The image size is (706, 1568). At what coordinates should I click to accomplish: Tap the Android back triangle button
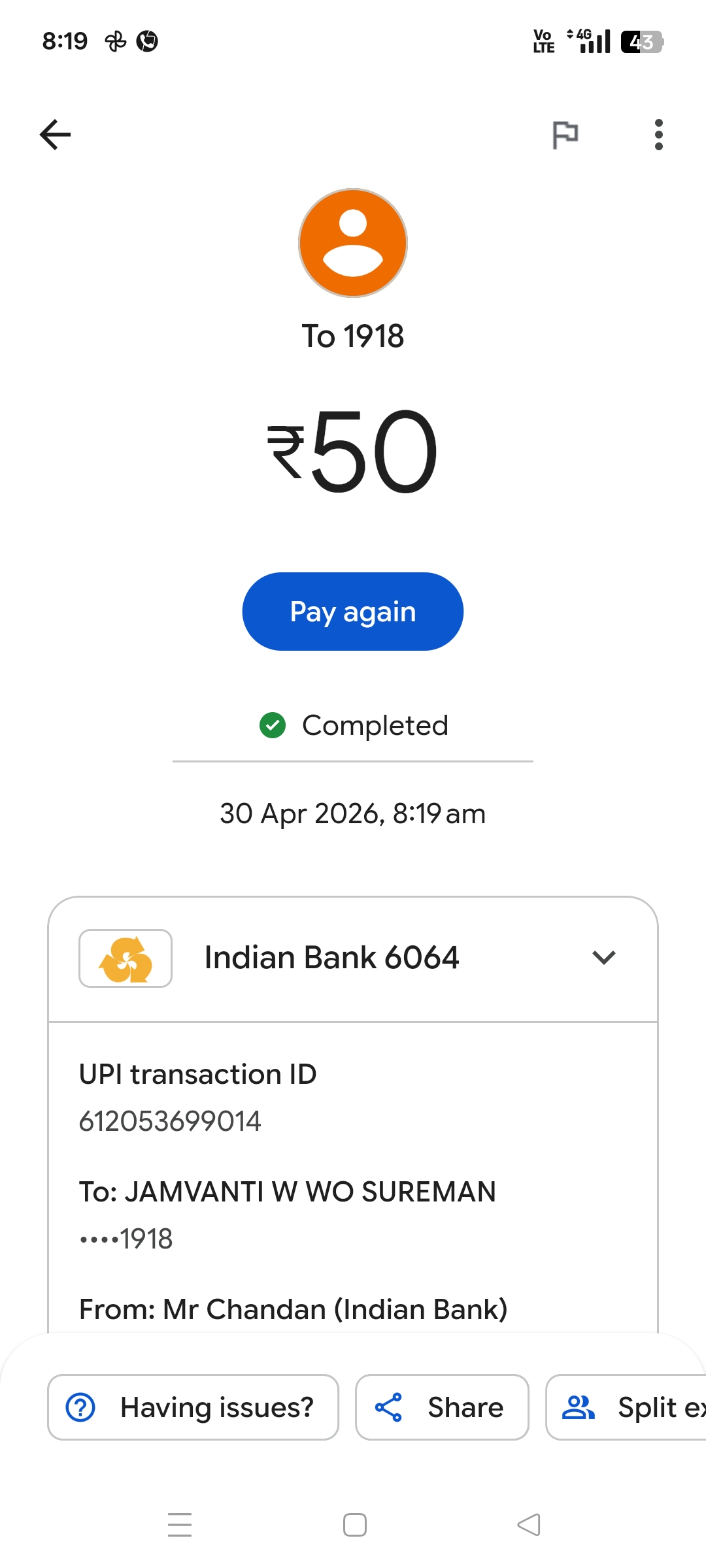529,1525
